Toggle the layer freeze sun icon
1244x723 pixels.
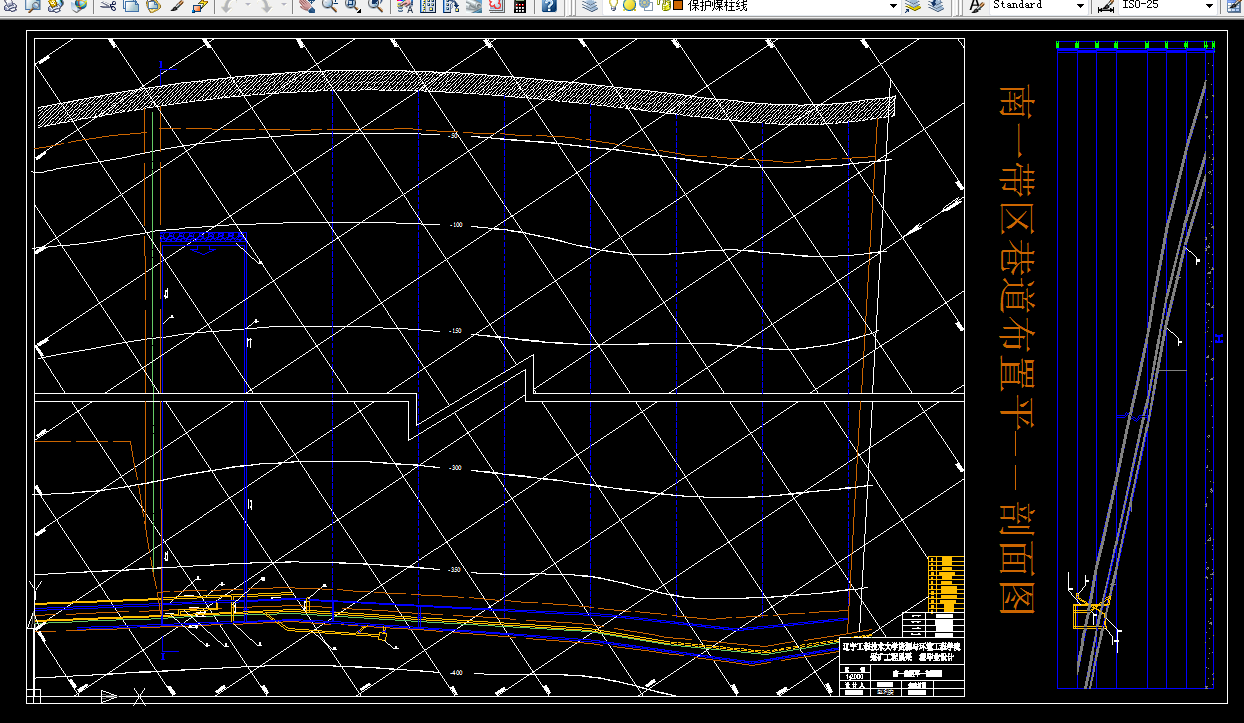(629, 5)
